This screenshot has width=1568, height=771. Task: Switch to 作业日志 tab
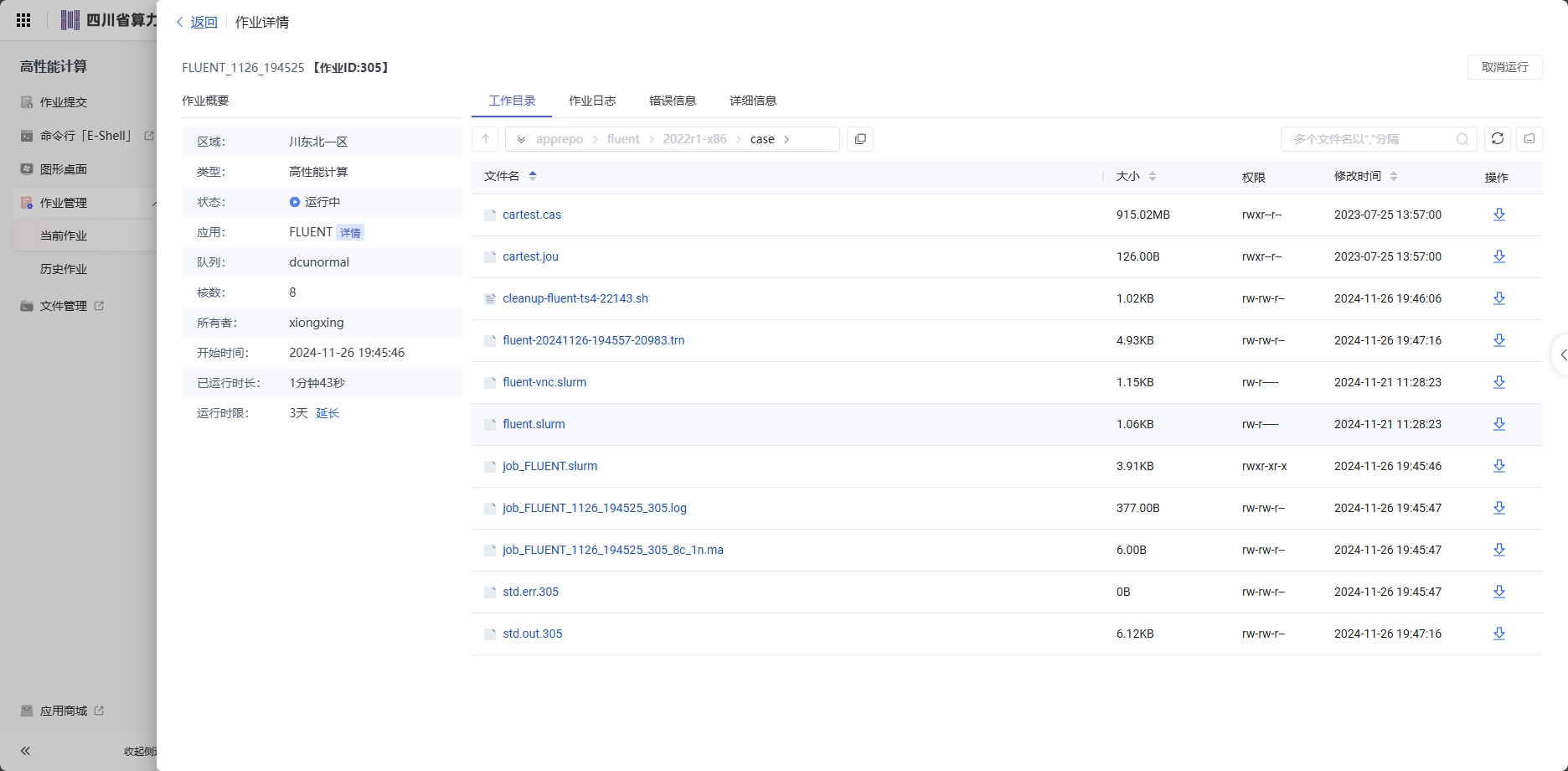click(592, 101)
